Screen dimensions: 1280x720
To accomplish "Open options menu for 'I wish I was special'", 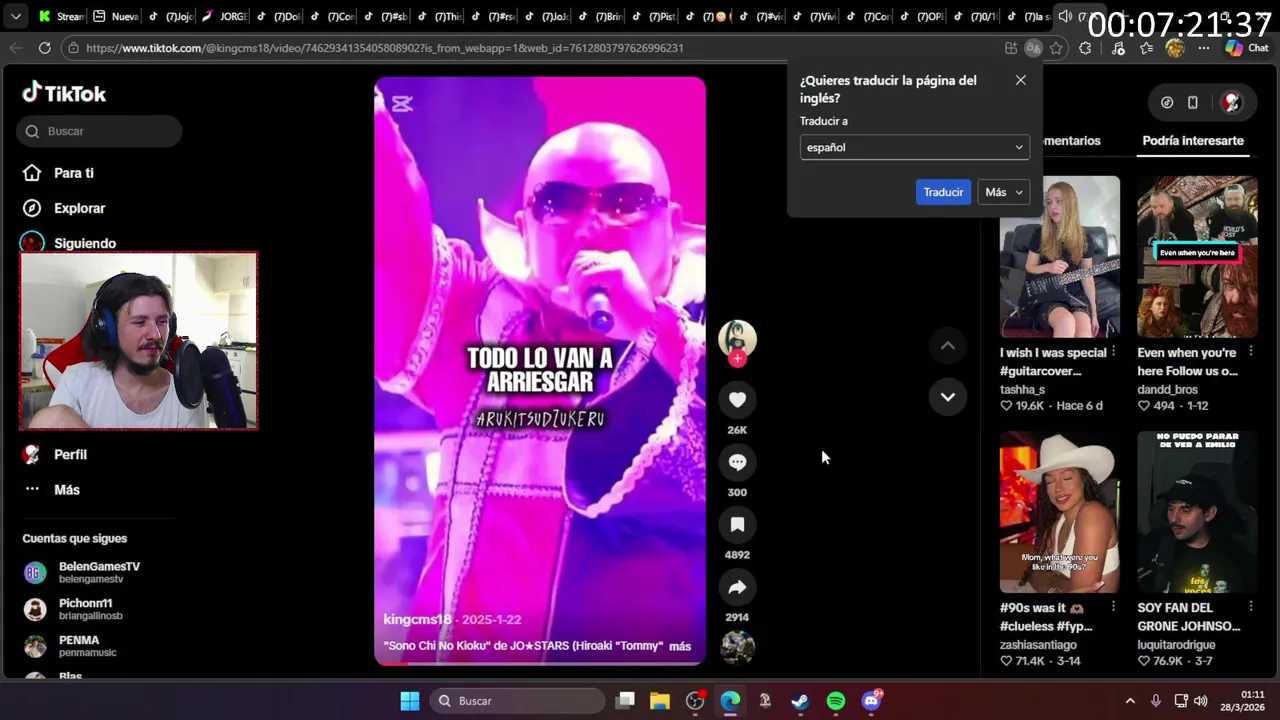I will click(x=1114, y=352).
